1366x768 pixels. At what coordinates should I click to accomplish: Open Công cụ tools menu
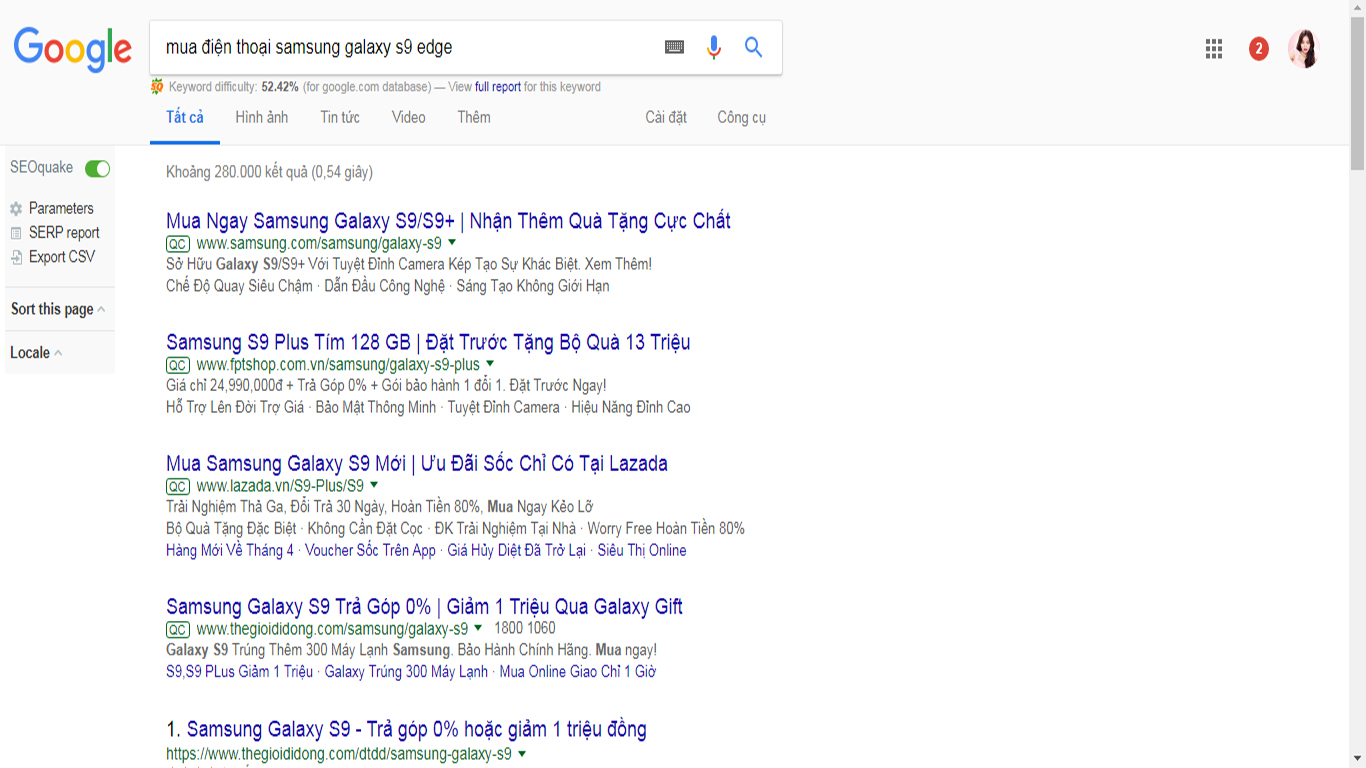point(741,117)
